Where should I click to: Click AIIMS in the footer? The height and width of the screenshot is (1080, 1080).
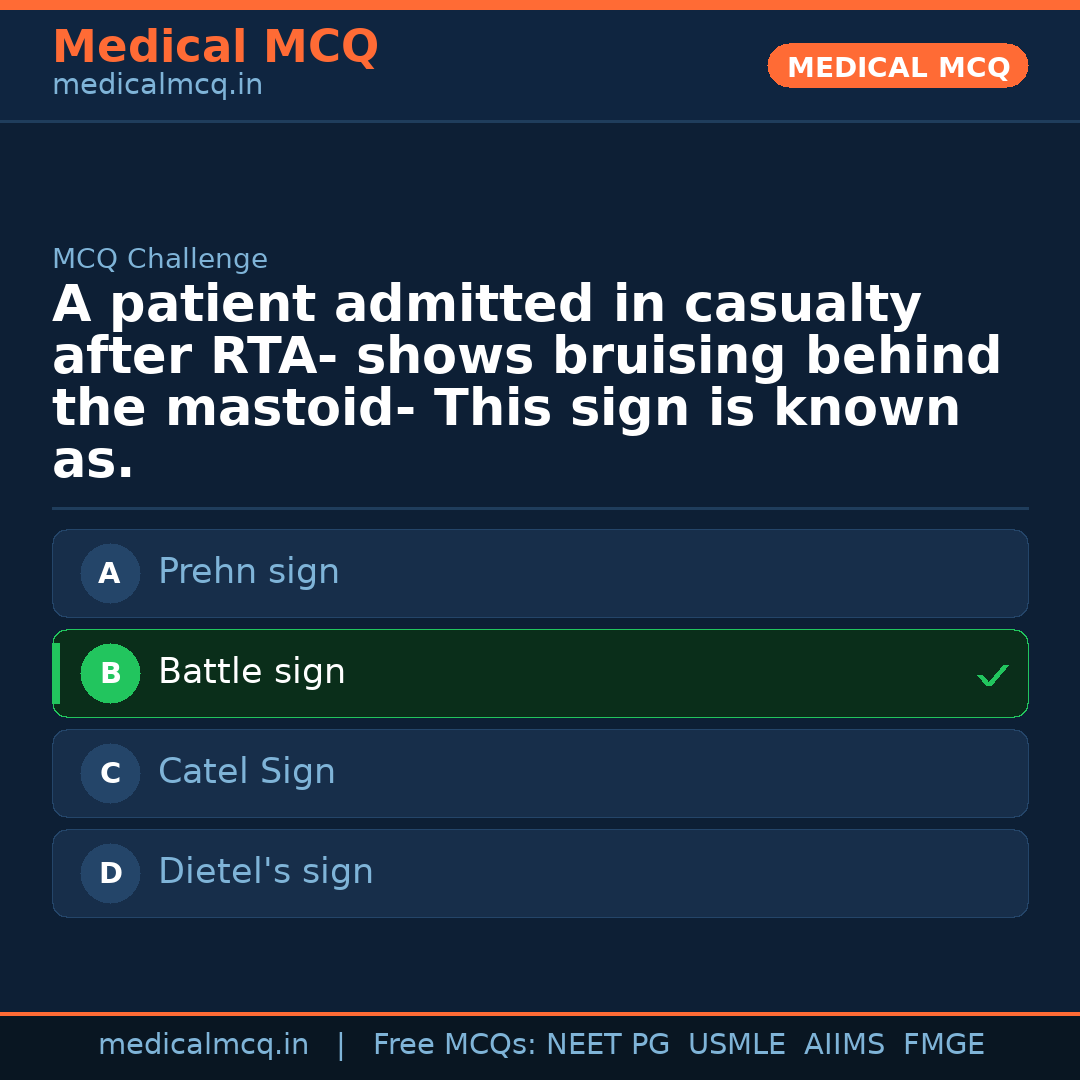pyautogui.click(x=845, y=1043)
